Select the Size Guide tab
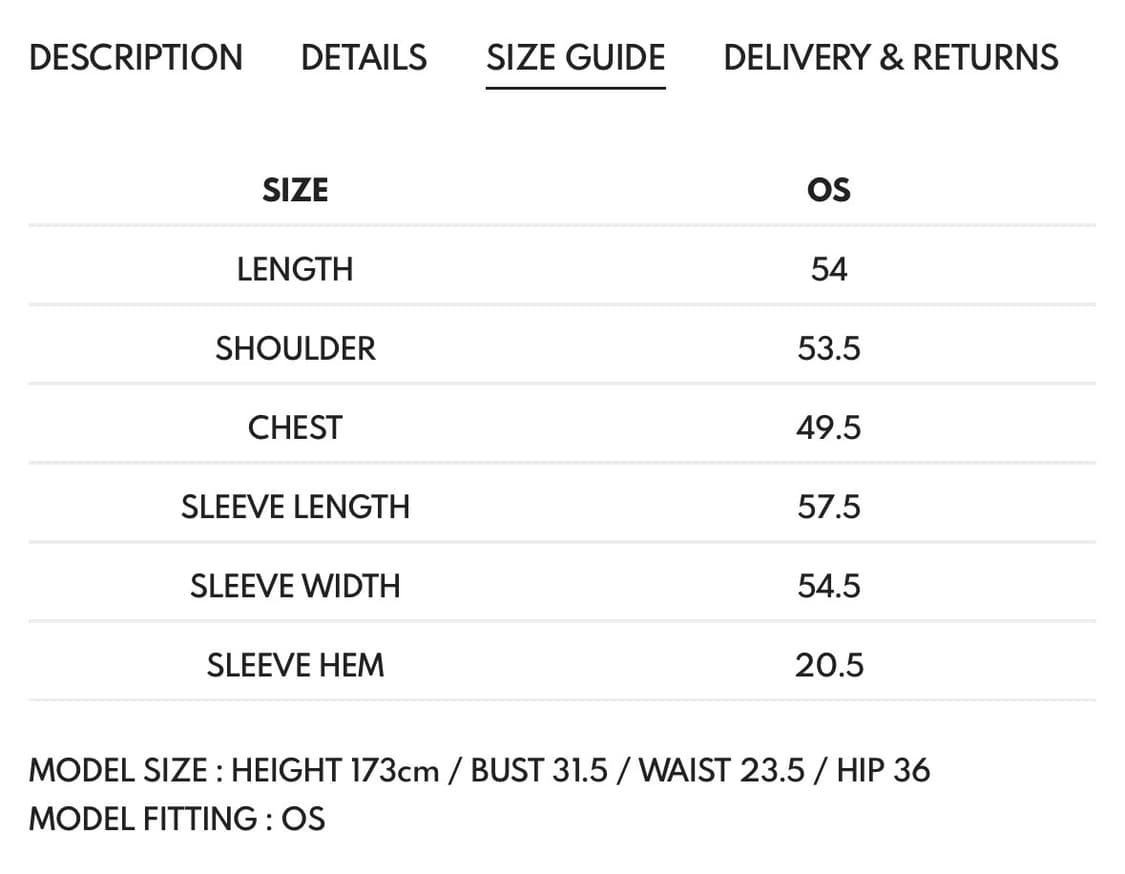Screen dimensions: 1125x874 575,58
